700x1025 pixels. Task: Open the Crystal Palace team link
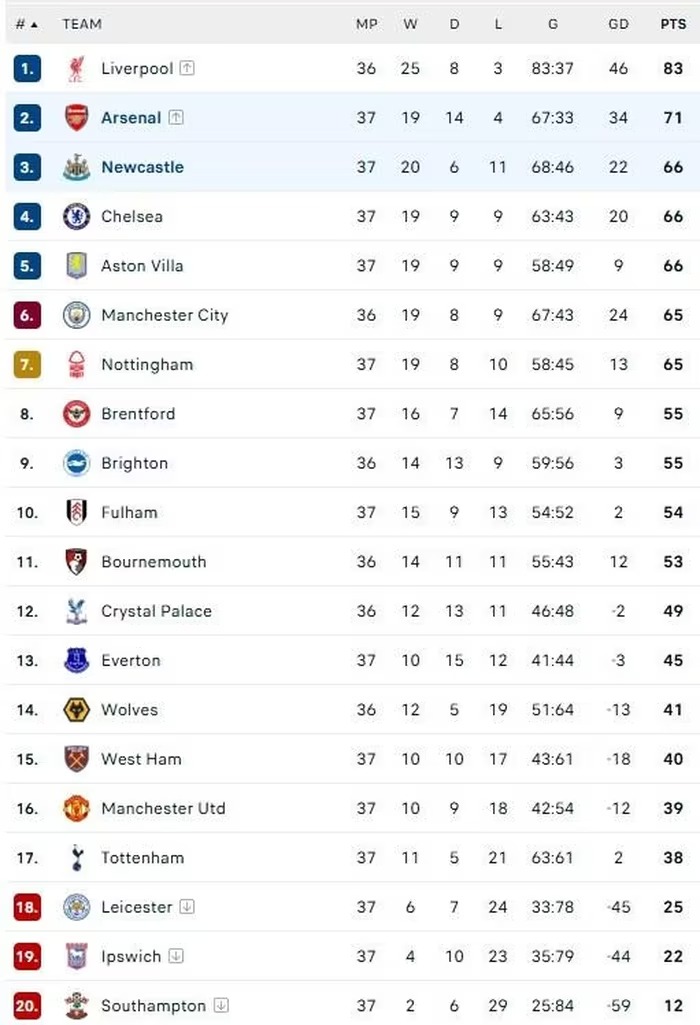click(156, 611)
